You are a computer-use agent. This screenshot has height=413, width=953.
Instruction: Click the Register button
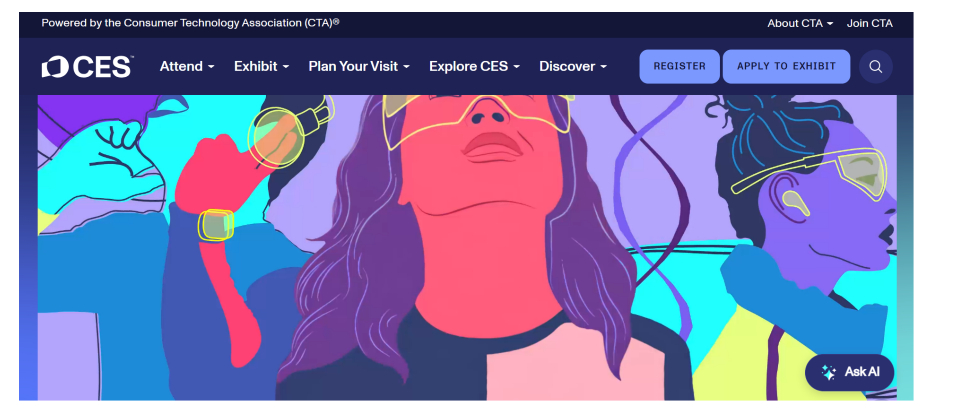[679, 67]
